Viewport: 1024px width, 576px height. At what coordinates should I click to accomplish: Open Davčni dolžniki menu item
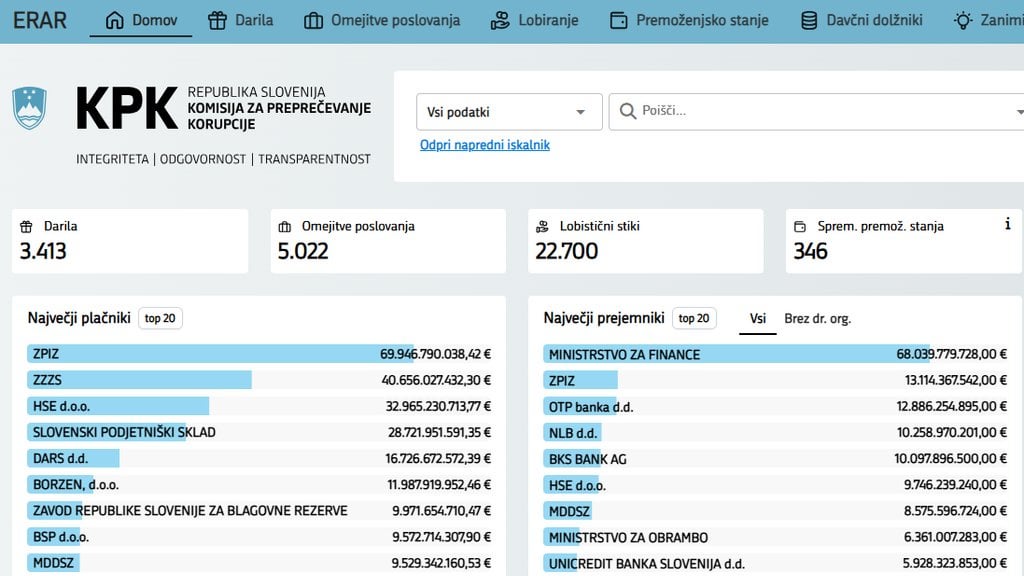(x=862, y=21)
